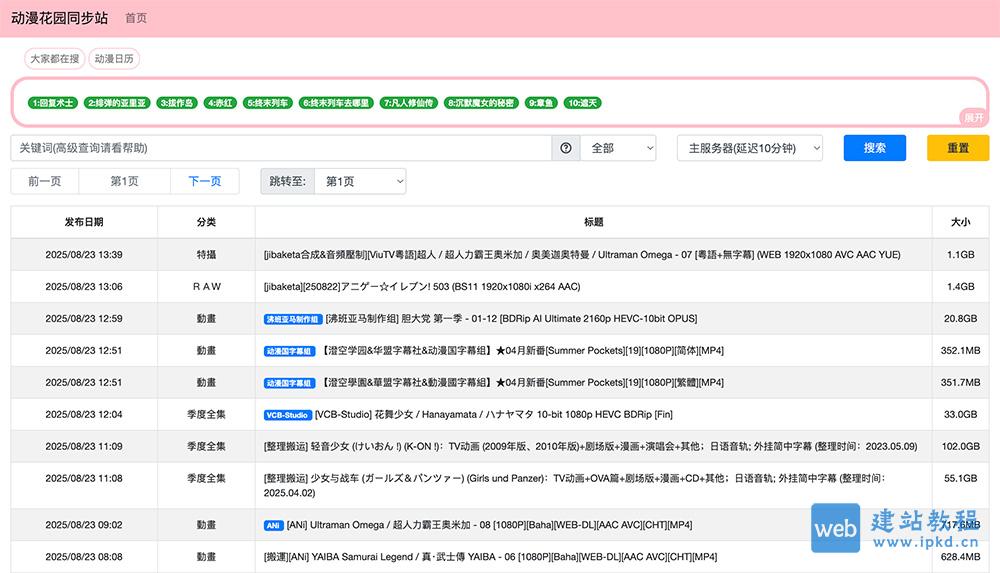Image resolution: width=1000 pixels, height=573 pixels.
Task: Focus the 关键词 search input field
Action: pos(281,148)
